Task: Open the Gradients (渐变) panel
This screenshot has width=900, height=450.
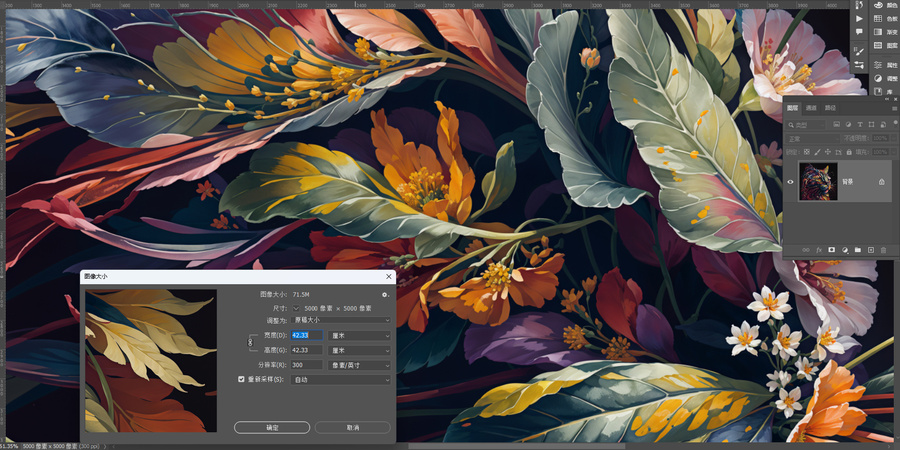Action: 885,32
